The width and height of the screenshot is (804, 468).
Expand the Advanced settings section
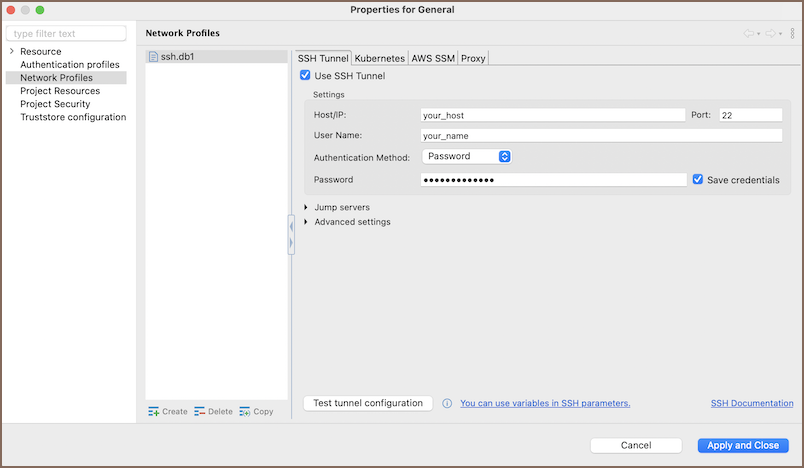click(306, 222)
